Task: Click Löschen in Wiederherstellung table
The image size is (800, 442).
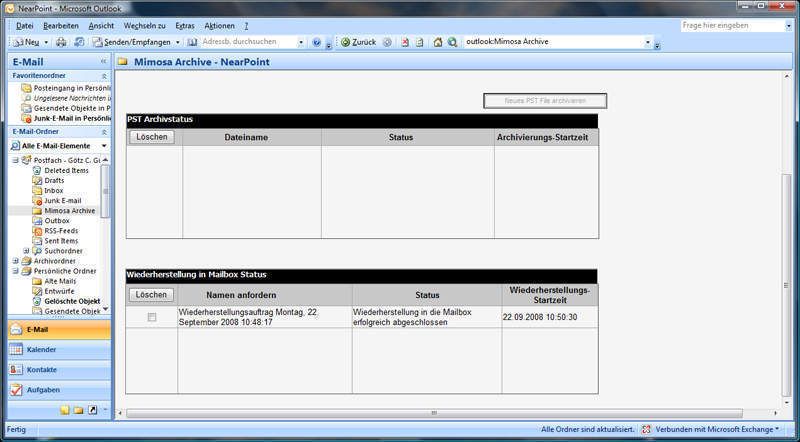Action: tap(151, 294)
